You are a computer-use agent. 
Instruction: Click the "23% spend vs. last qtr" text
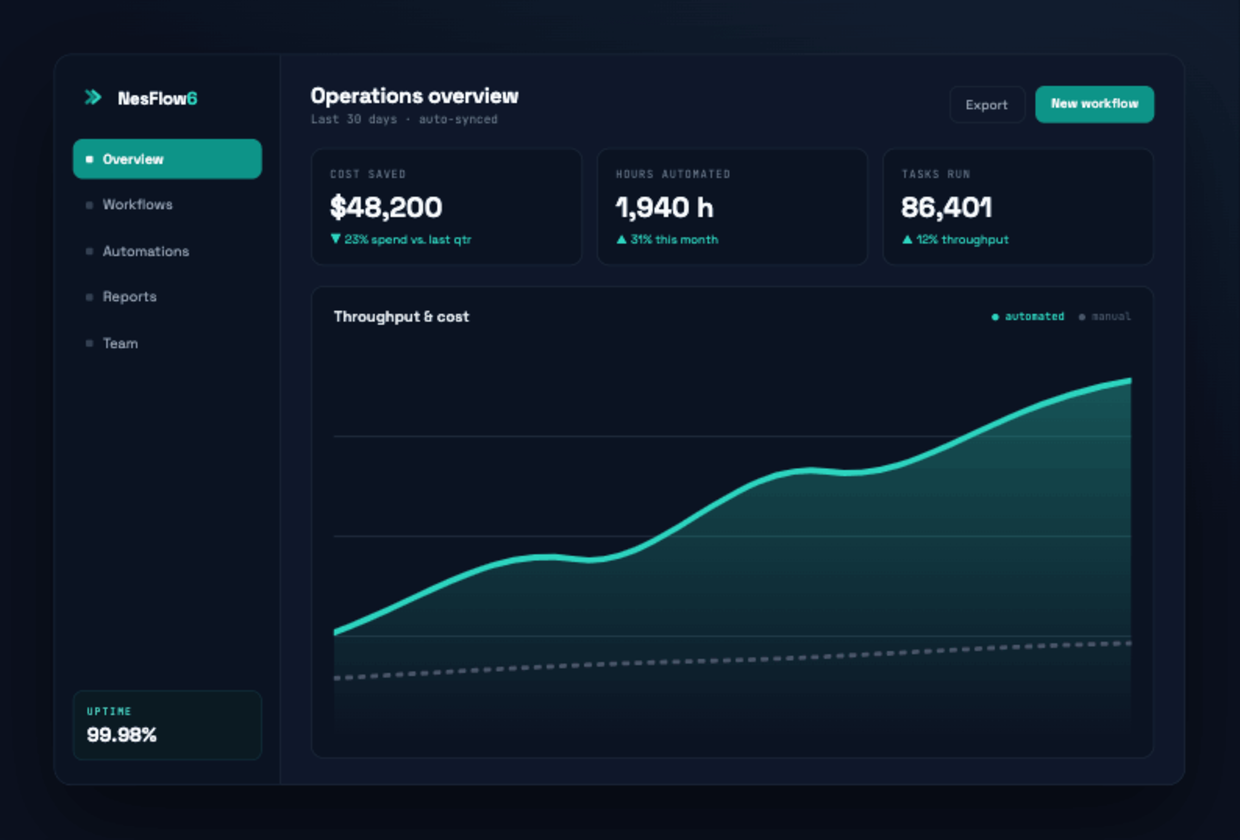point(408,240)
